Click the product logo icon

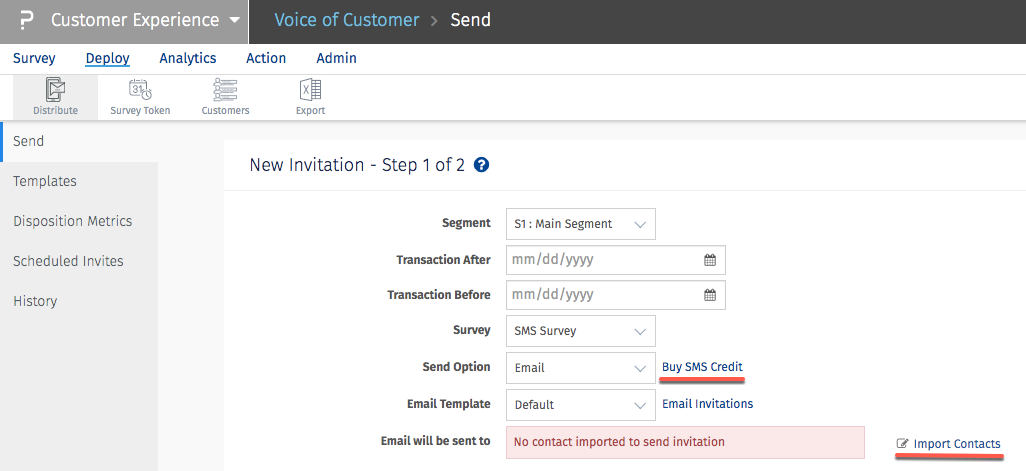26,20
